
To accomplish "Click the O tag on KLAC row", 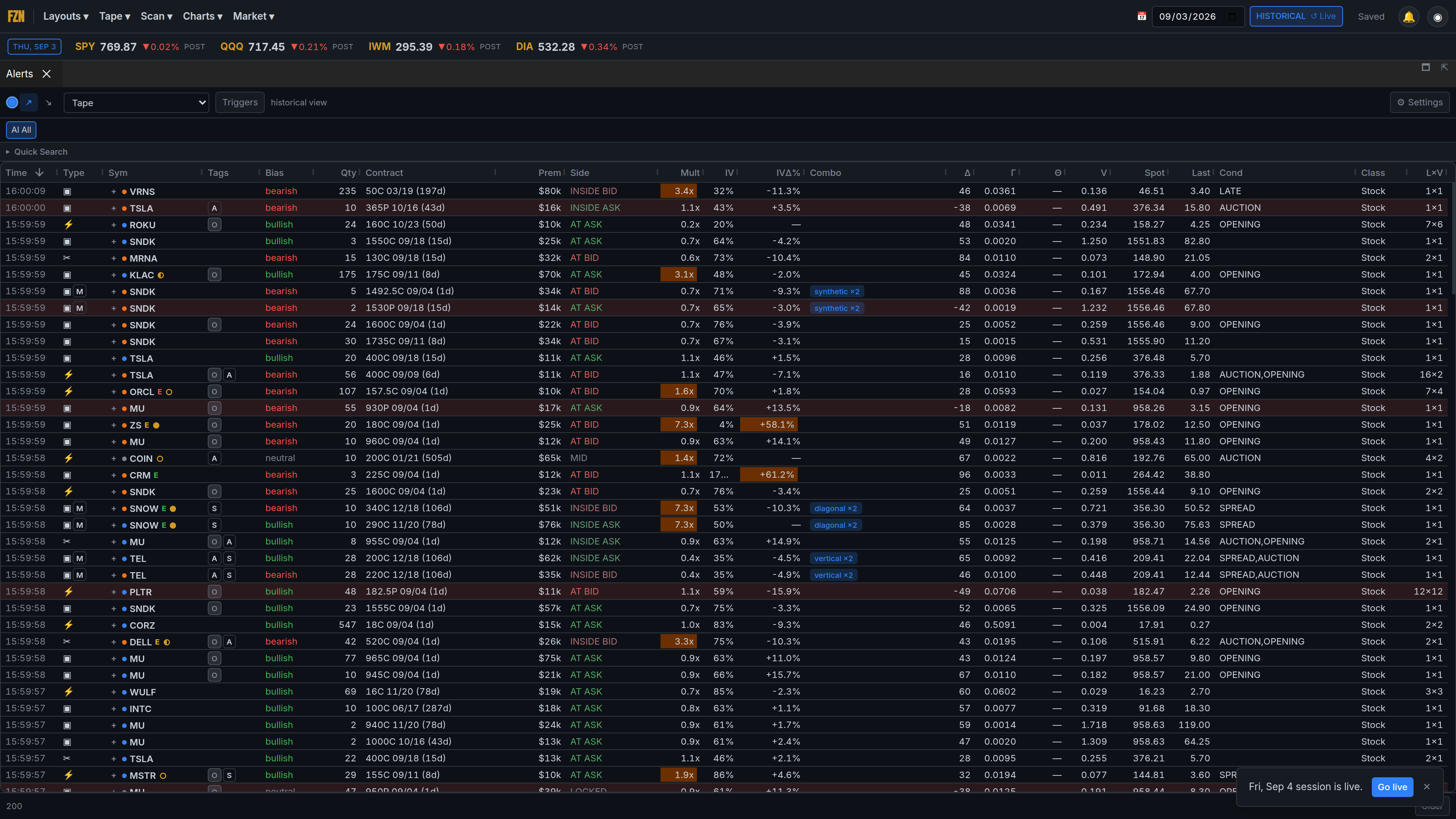I will [214, 275].
